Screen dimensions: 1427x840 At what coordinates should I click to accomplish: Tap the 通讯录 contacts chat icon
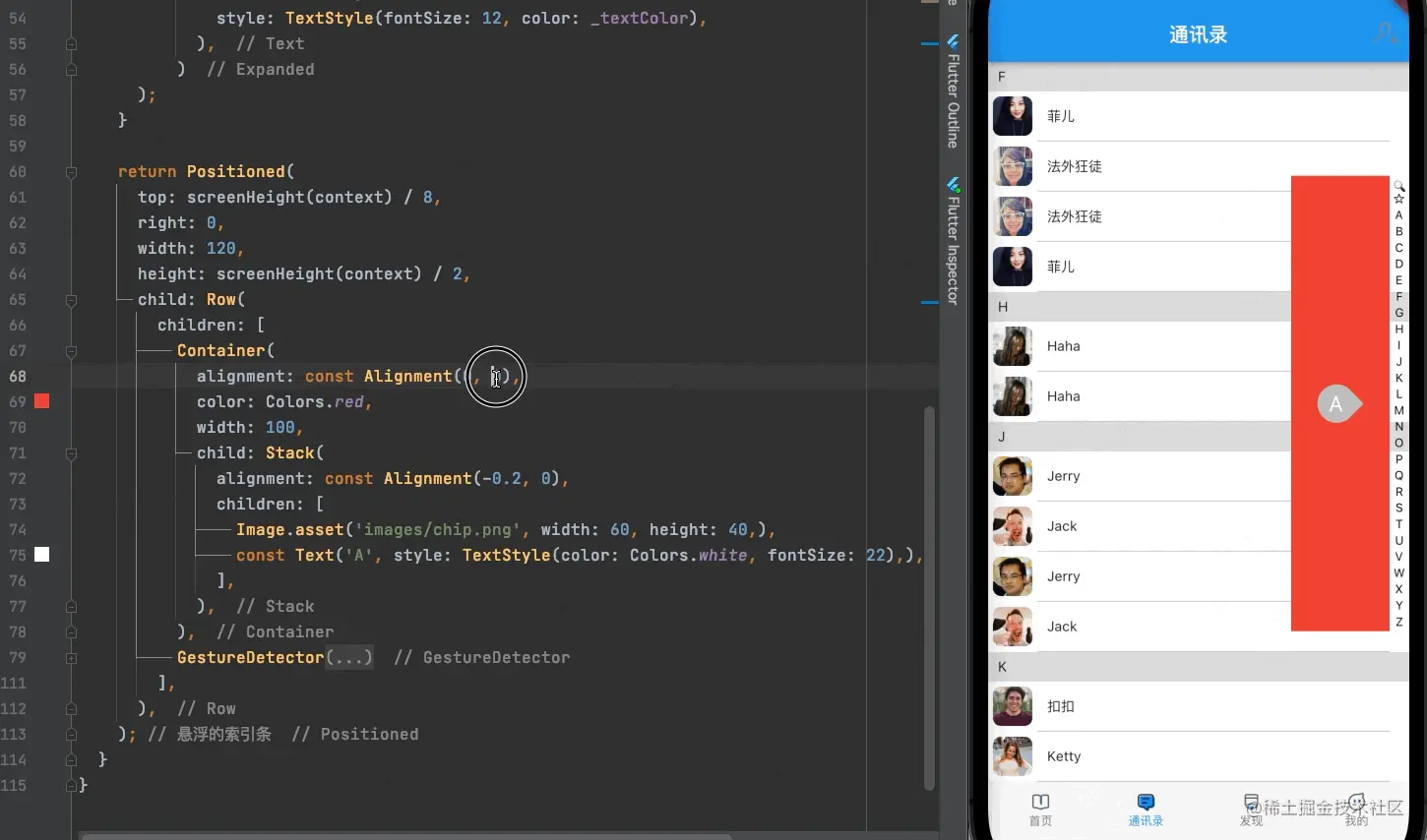point(1146,802)
